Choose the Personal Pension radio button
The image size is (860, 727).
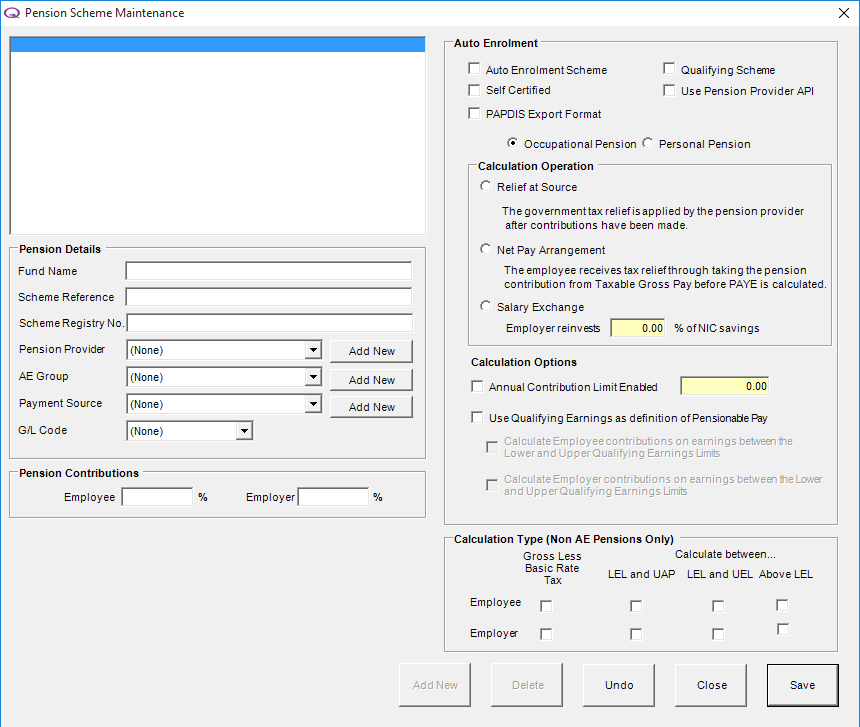(x=648, y=143)
